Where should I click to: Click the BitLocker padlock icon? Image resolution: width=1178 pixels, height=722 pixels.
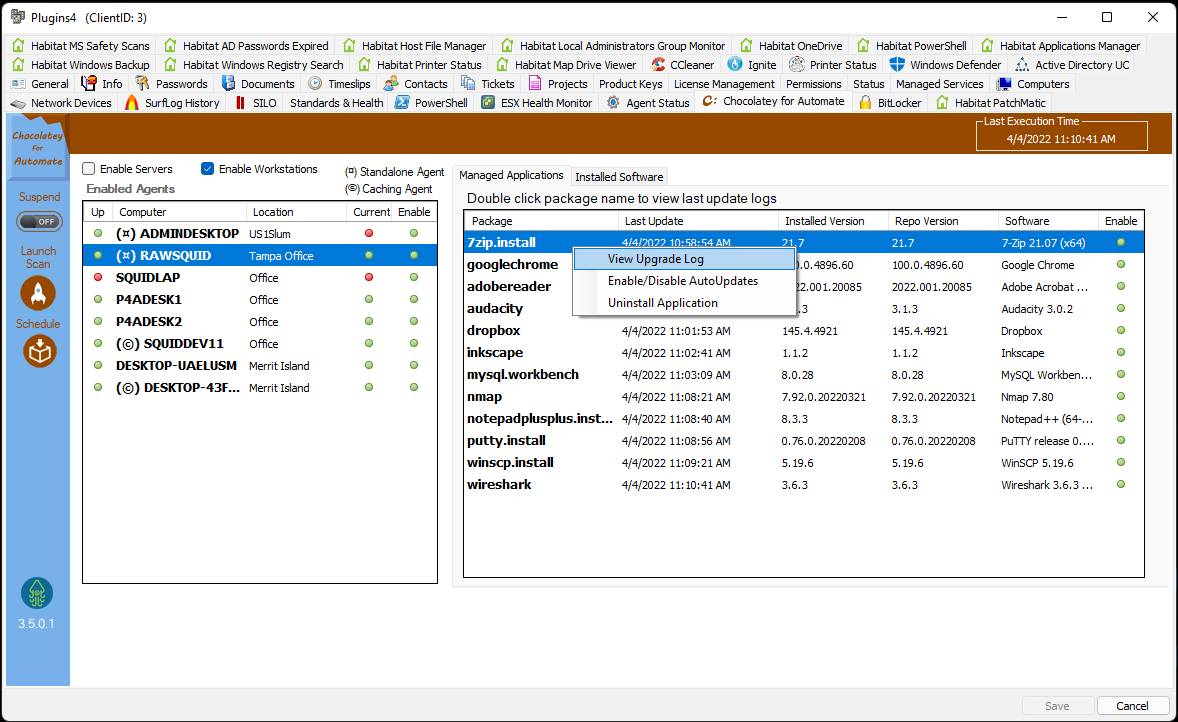(x=866, y=102)
